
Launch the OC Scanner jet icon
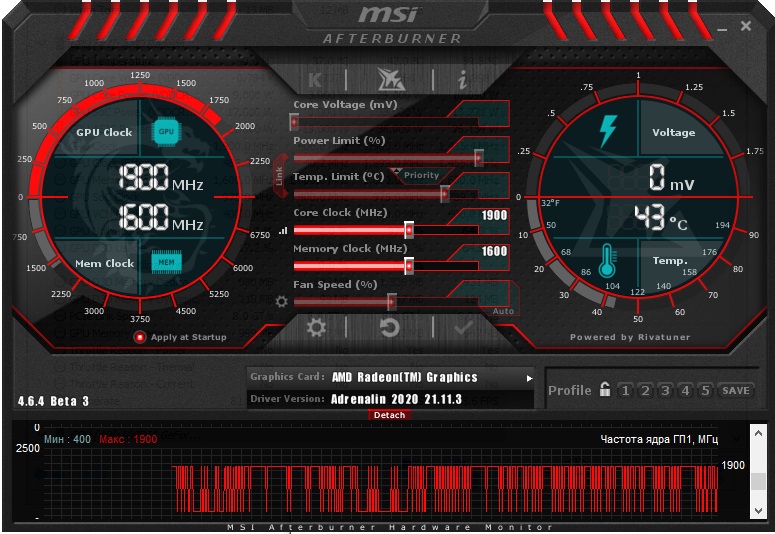(390, 80)
